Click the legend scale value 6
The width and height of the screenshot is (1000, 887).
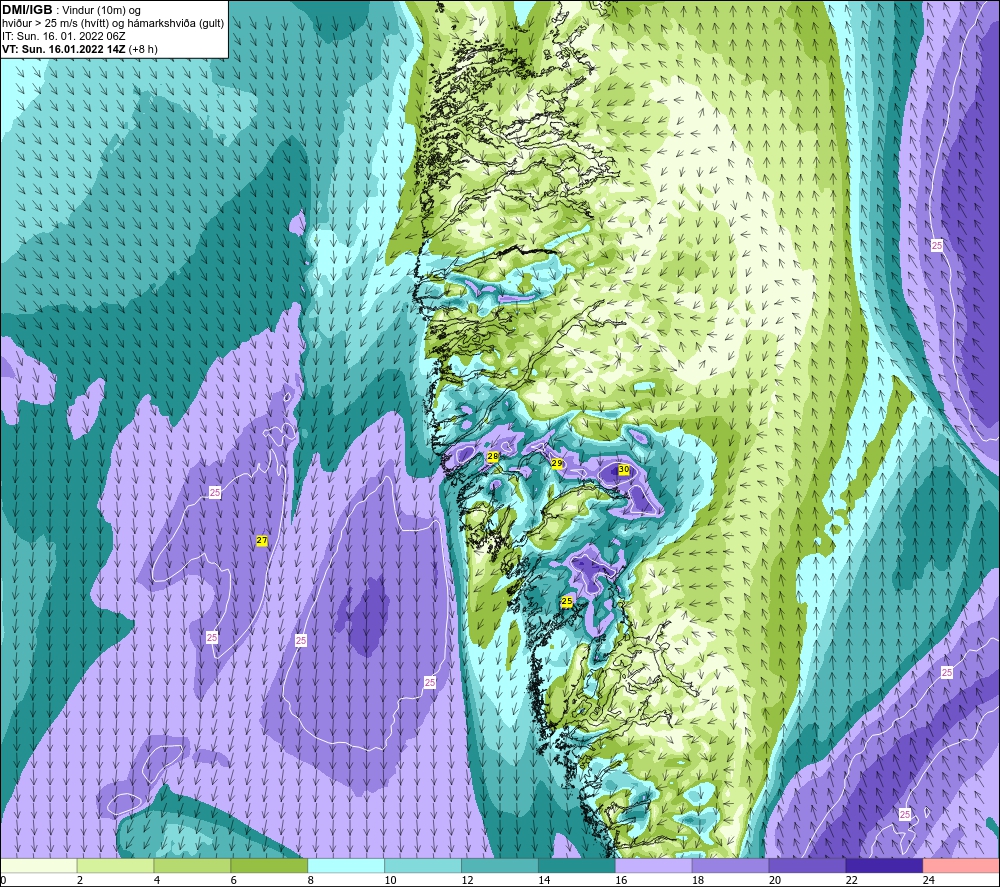pos(233,880)
